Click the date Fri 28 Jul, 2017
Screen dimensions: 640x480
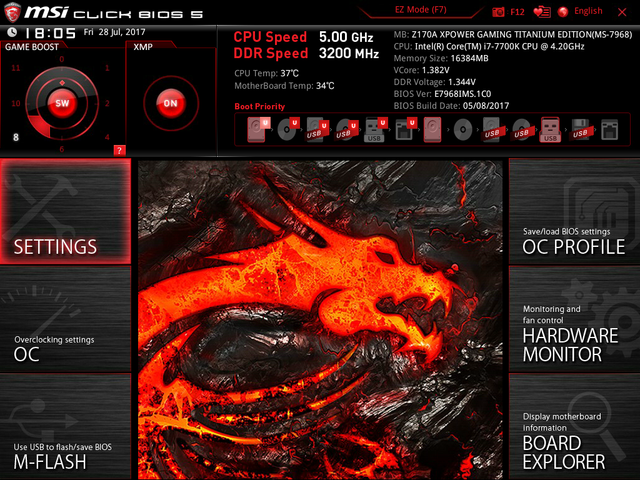(x=114, y=32)
